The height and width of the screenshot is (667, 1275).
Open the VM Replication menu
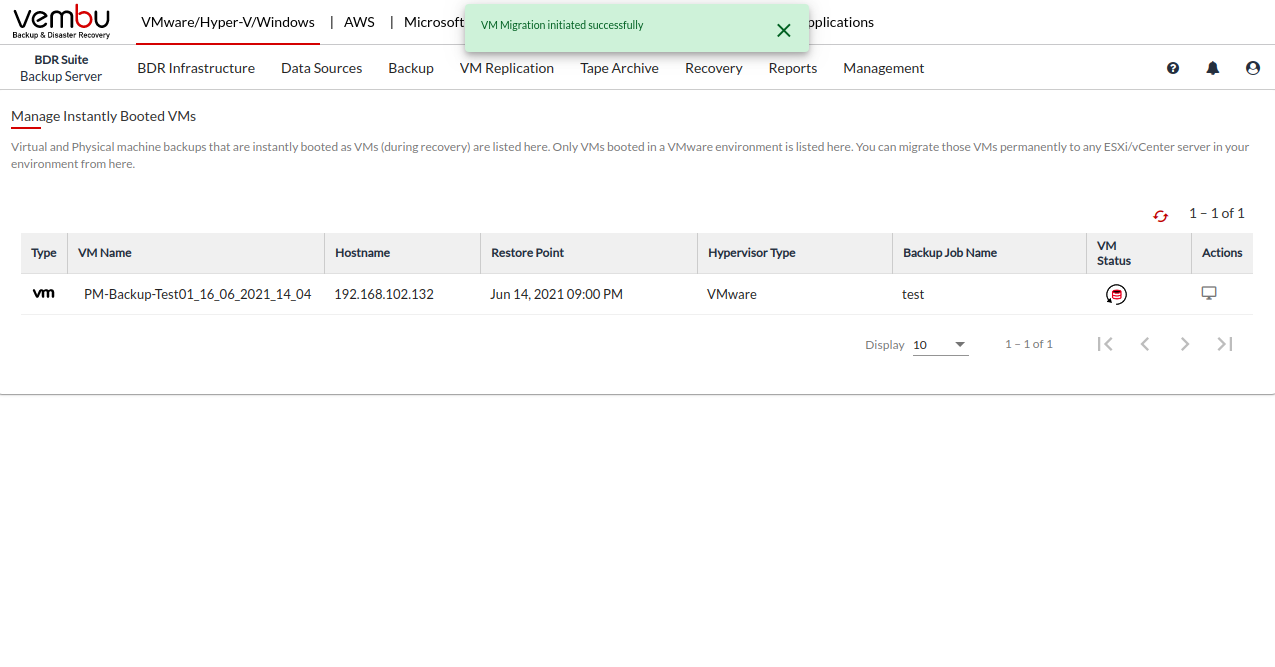(506, 68)
